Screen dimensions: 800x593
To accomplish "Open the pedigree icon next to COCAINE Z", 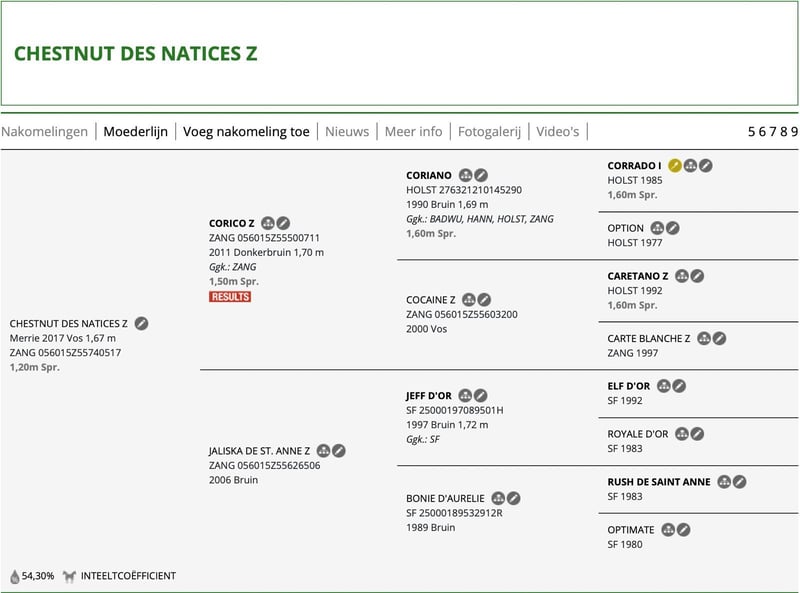I will click(x=469, y=300).
